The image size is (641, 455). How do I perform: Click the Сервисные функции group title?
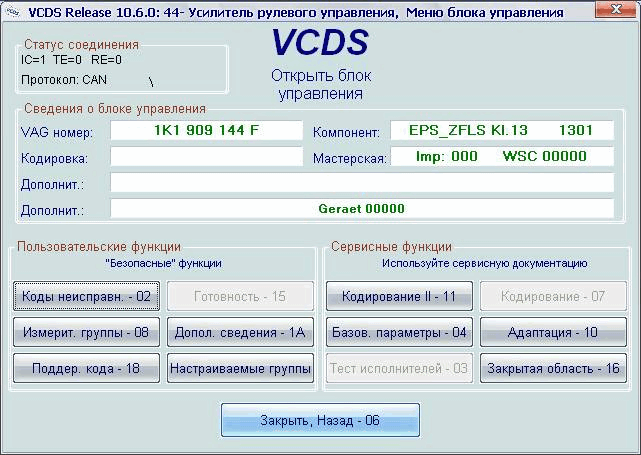point(391,247)
